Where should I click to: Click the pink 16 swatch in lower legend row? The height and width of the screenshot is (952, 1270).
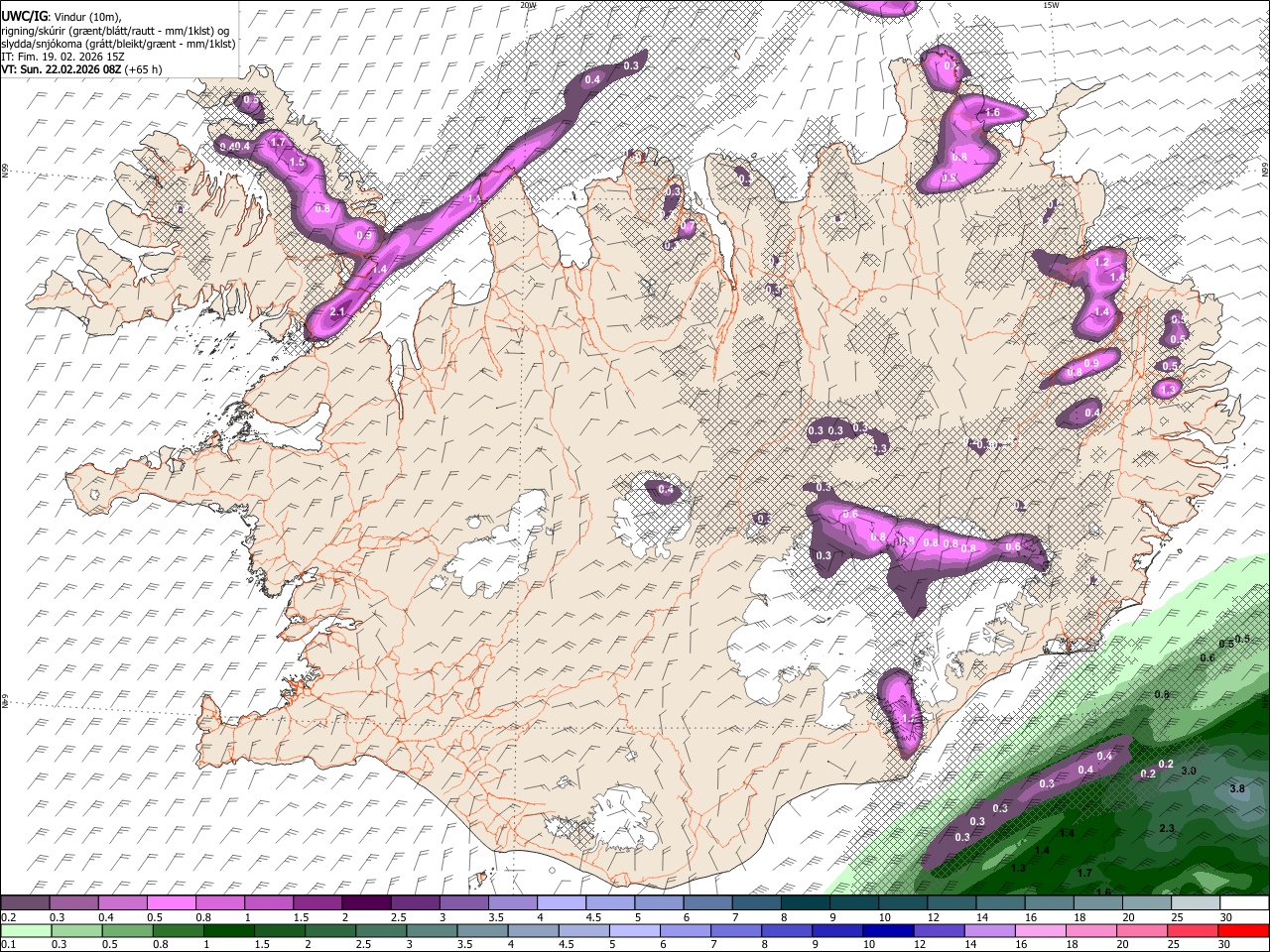pyautogui.click(x=1040, y=931)
